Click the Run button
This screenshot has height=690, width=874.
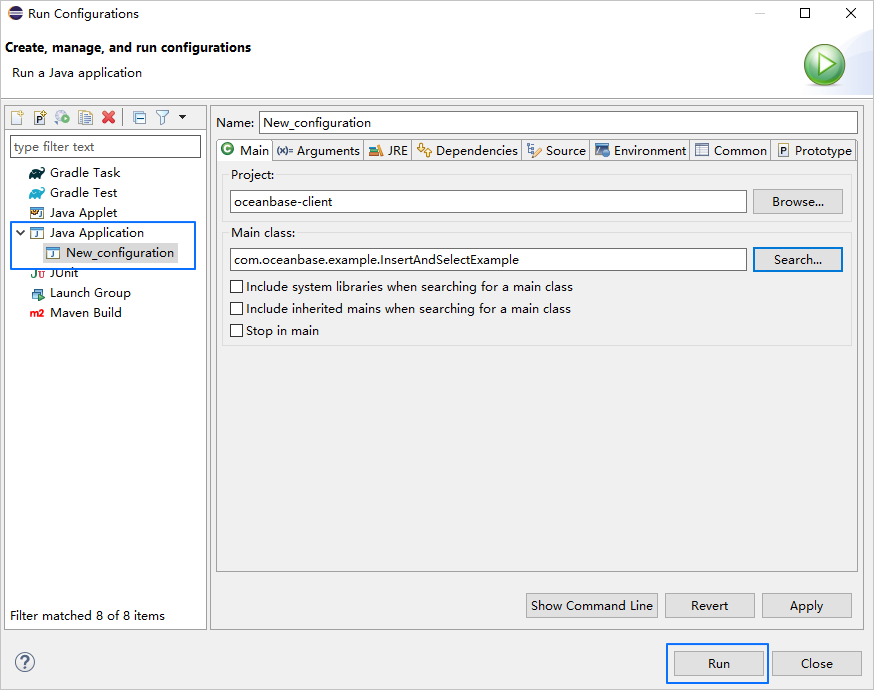click(718, 663)
